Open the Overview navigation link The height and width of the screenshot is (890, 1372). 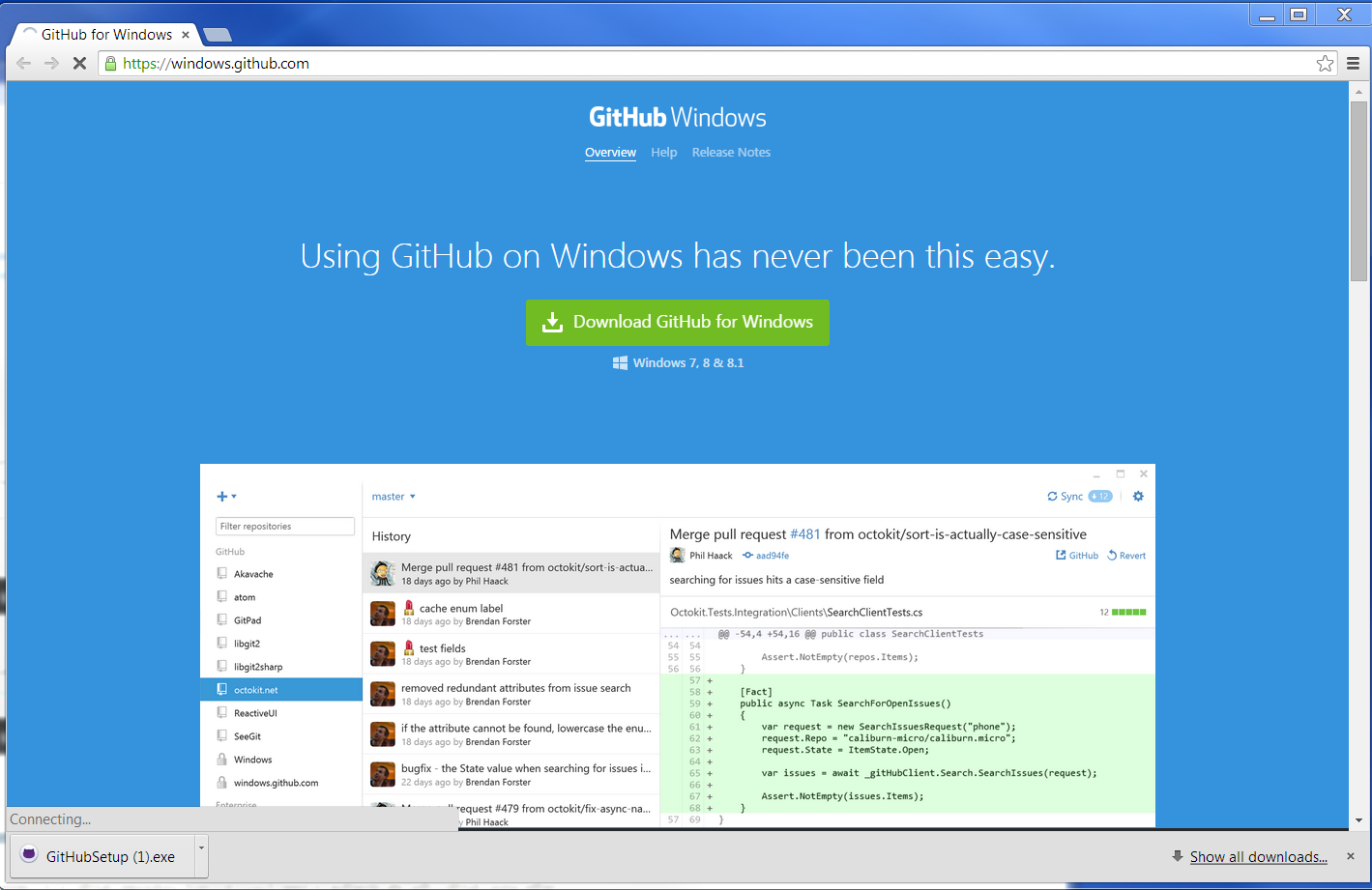[610, 153]
